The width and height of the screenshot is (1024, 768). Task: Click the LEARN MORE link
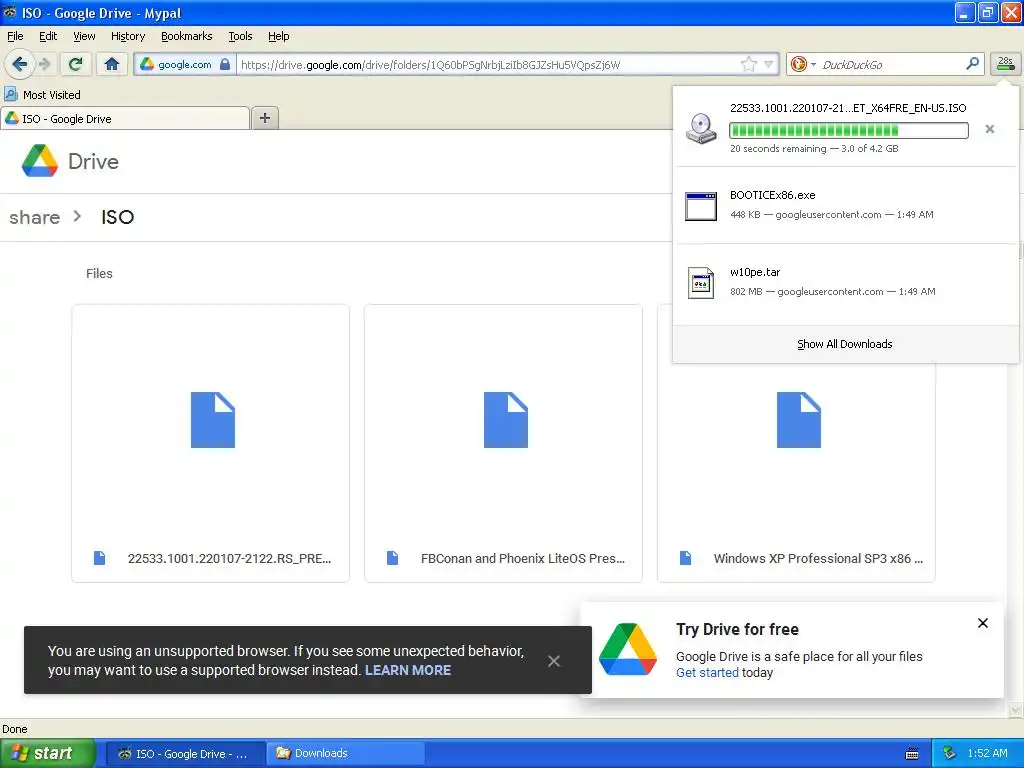tap(408, 670)
